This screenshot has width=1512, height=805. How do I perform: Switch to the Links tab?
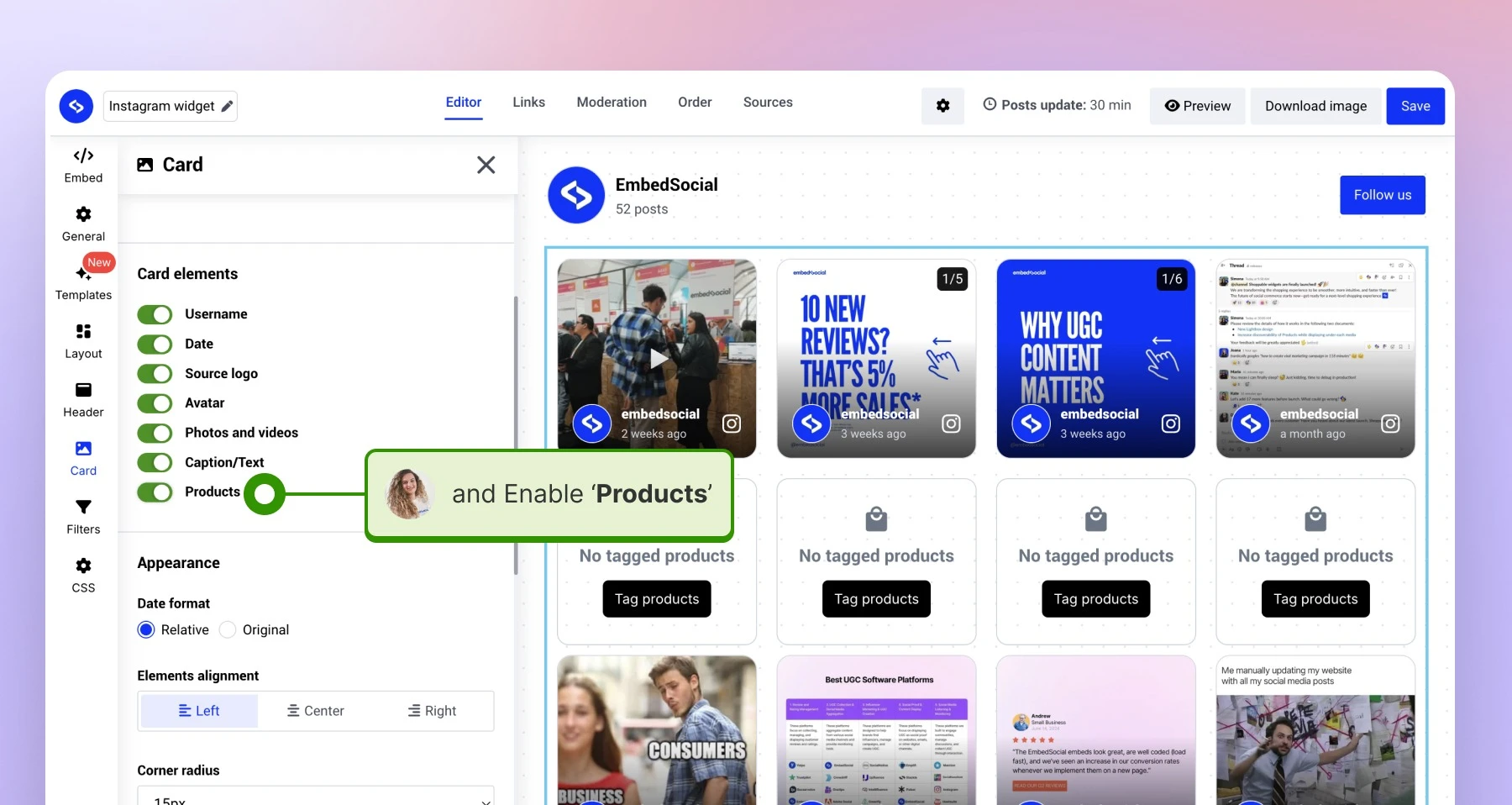[529, 103]
